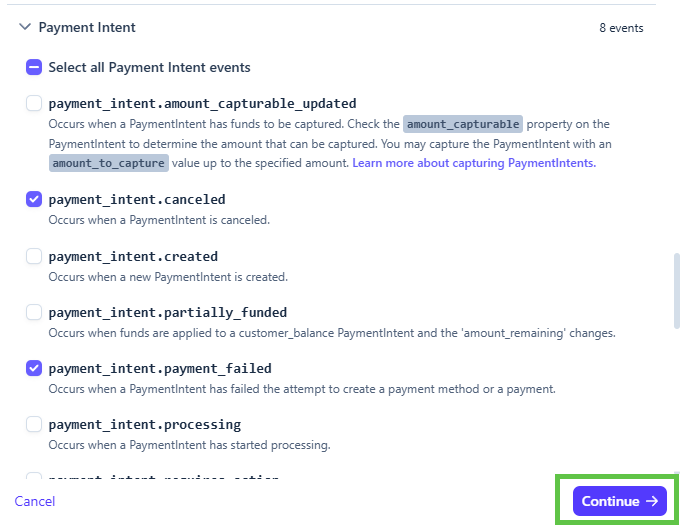
Task: Click the Cancel link
Action: click(35, 501)
